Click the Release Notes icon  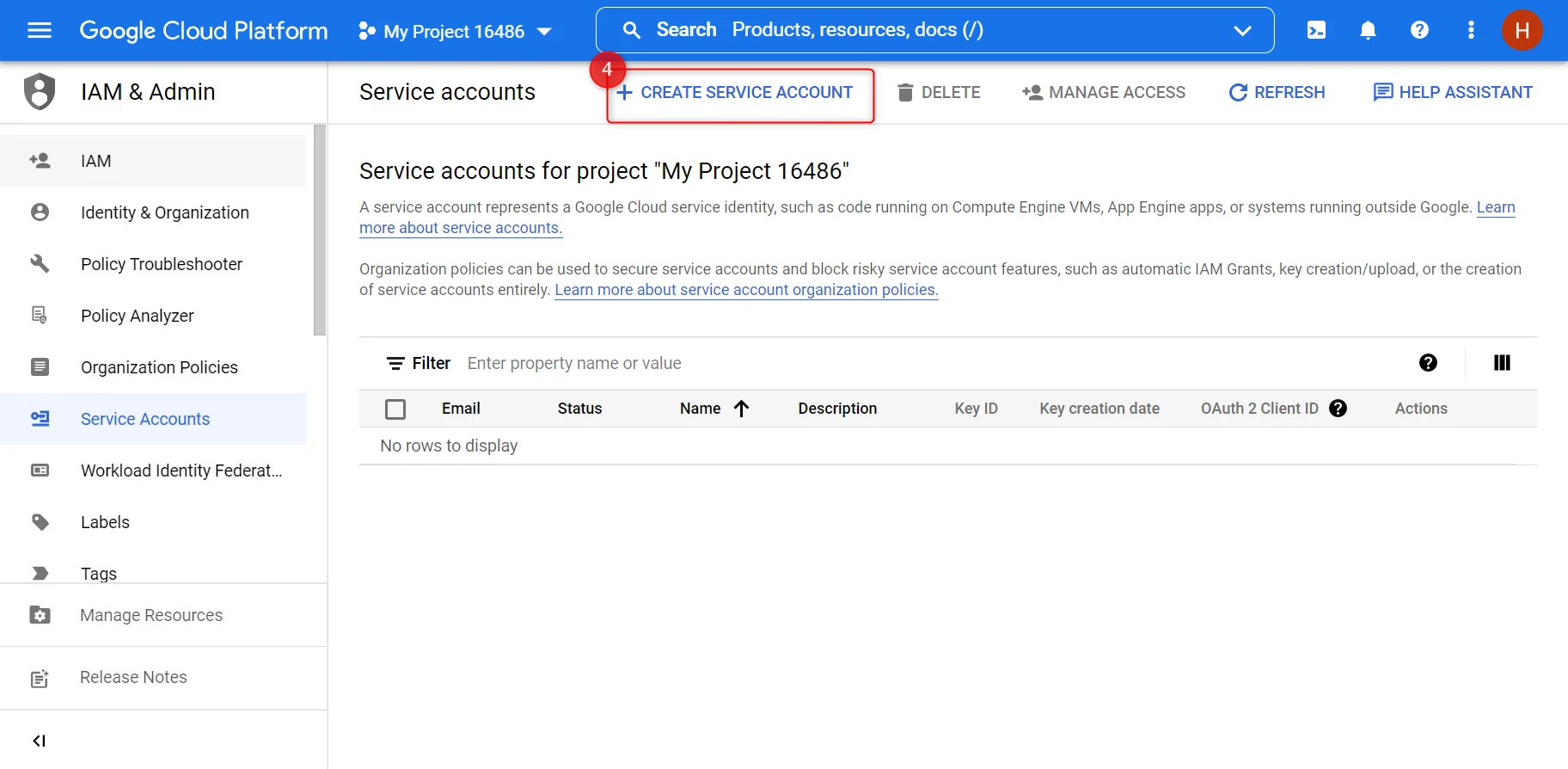40,678
